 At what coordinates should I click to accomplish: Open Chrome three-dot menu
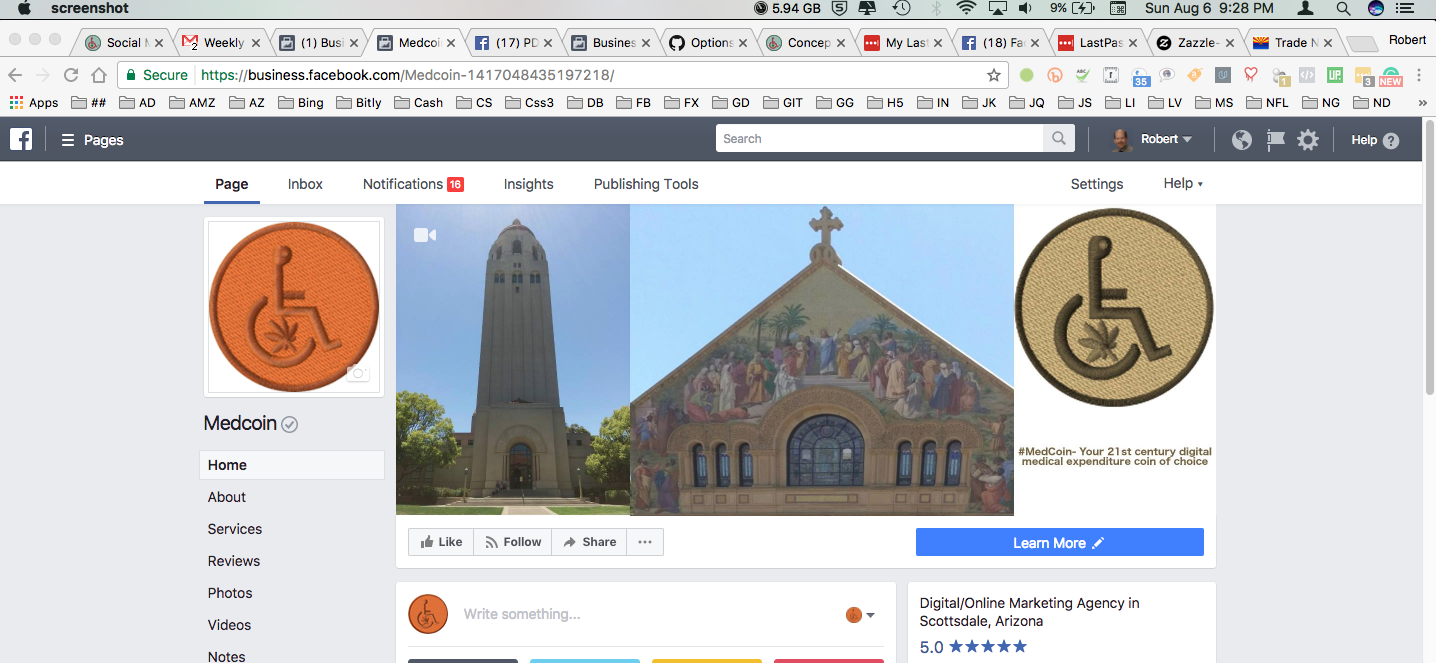point(1420,75)
